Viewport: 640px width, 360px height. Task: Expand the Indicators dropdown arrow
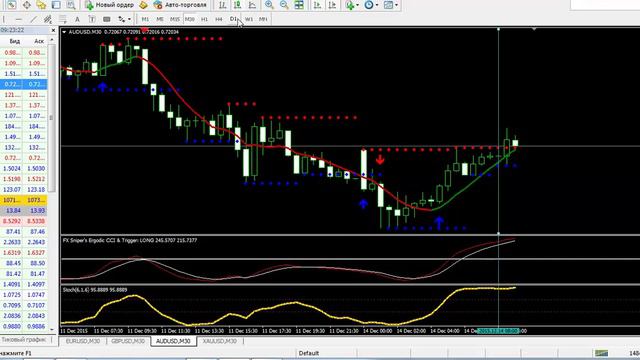click(x=358, y=5)
